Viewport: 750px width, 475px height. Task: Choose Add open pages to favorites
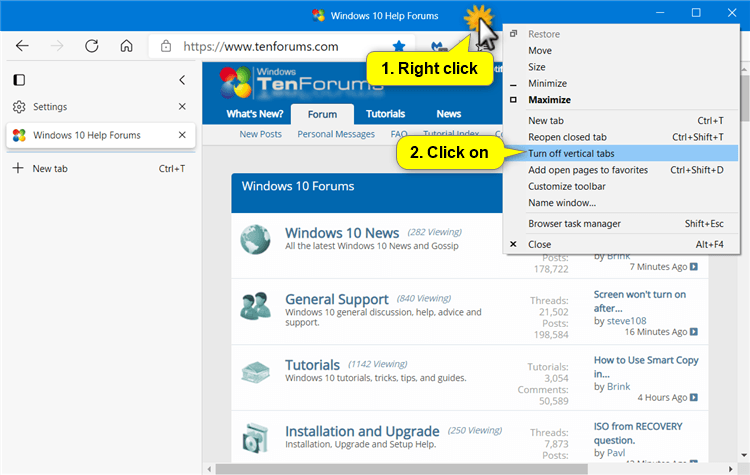[620, 170]
